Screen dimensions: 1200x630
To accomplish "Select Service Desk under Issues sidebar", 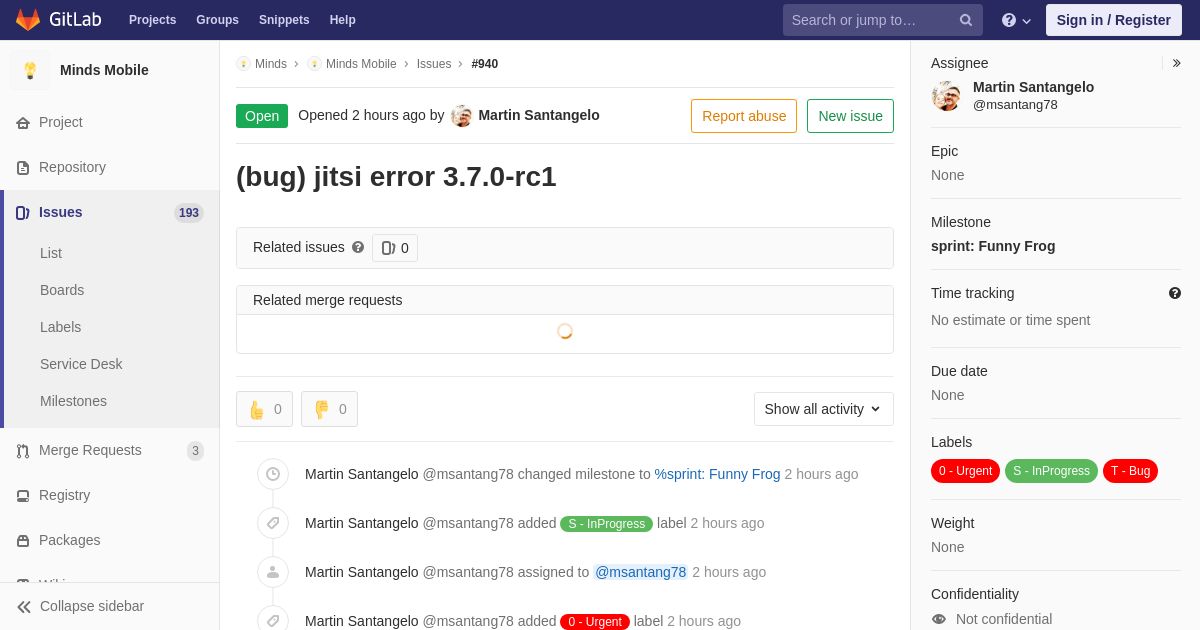I will pos(81,364).
